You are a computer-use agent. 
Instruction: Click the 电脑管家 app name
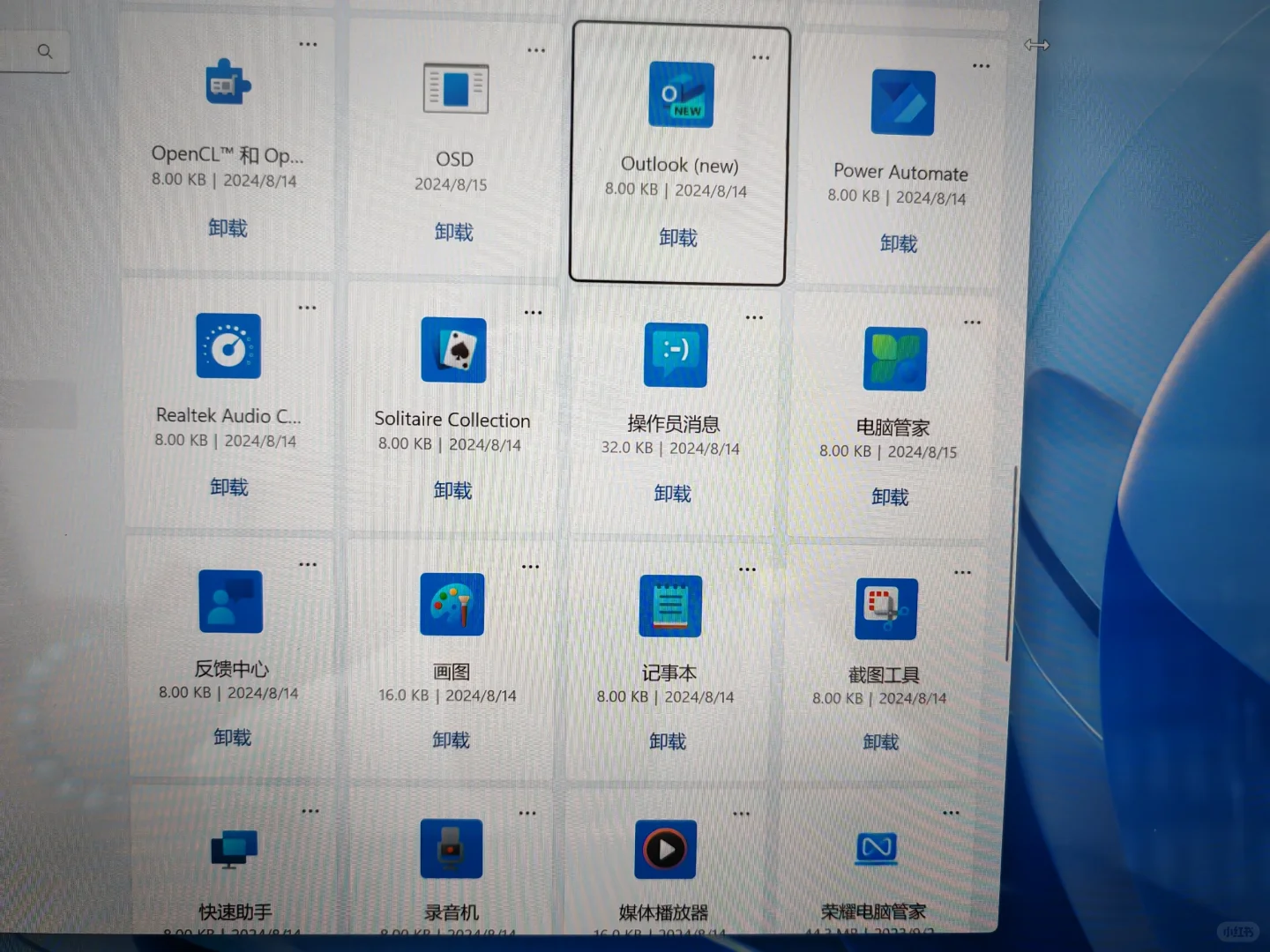coord(893,428)
